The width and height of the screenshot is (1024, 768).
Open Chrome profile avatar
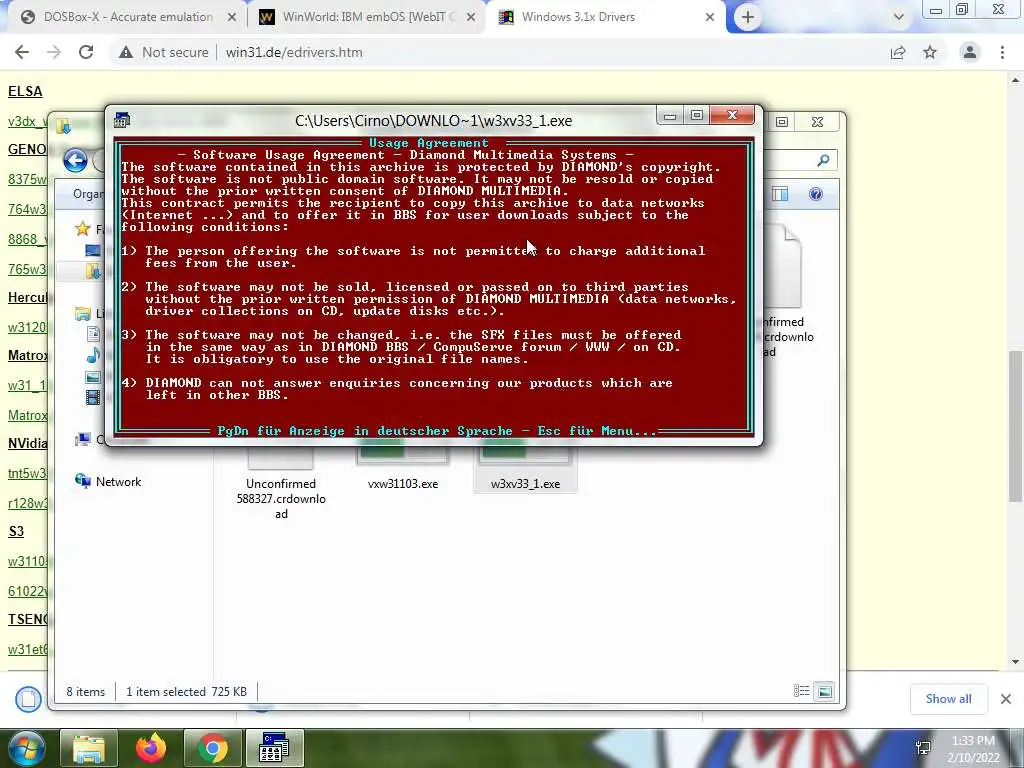pyautogui.click(x=970, y=52)
